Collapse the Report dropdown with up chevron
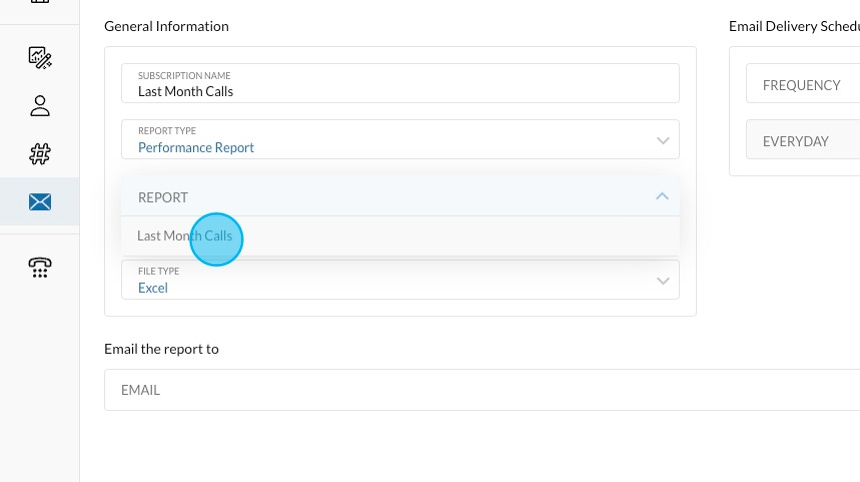860x482 pixels. coord(662,197)
